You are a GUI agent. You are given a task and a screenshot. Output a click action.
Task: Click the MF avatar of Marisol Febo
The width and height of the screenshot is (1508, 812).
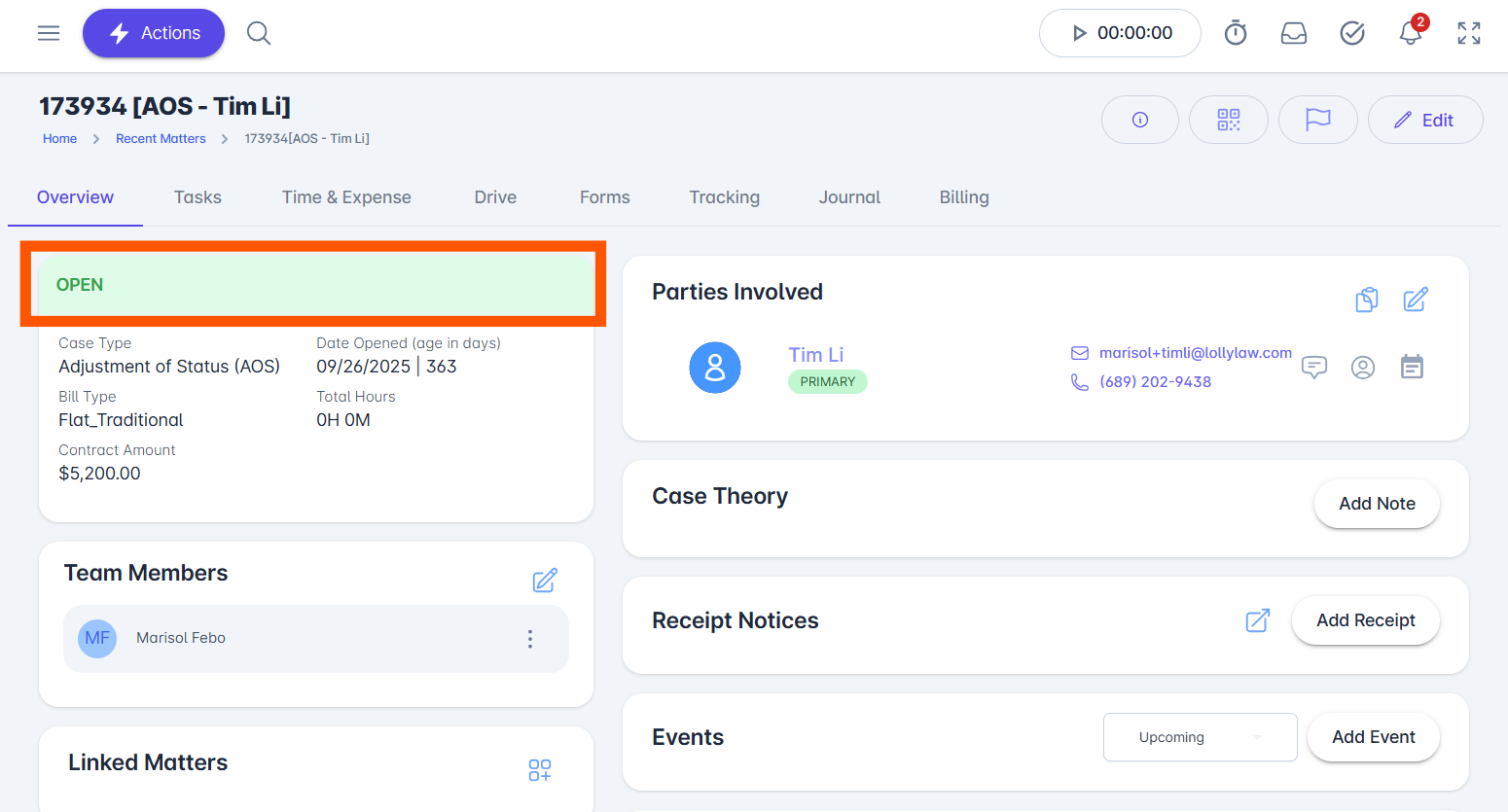[97, 639]
